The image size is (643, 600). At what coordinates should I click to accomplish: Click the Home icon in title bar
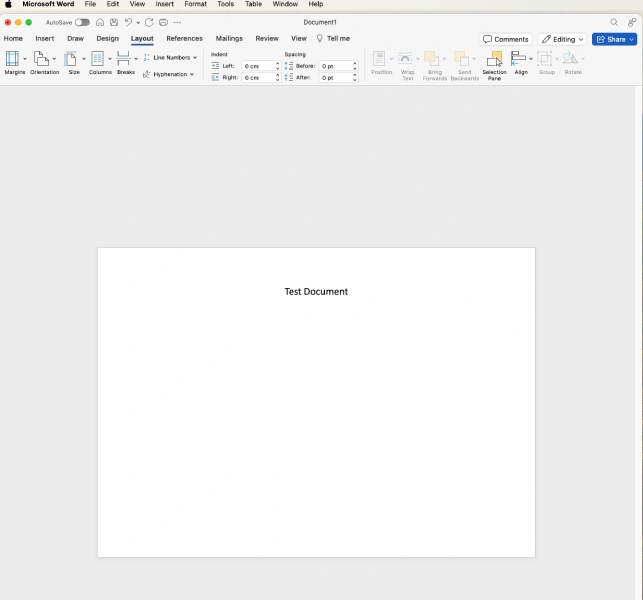click(x=100, y=22)
